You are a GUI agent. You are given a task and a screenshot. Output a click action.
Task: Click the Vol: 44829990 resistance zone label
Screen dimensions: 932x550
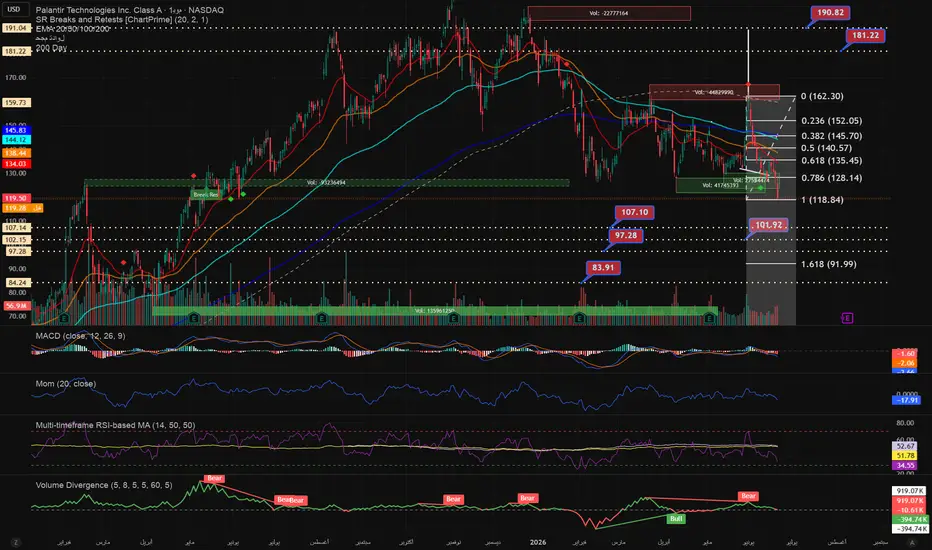(x=713, y=92)
